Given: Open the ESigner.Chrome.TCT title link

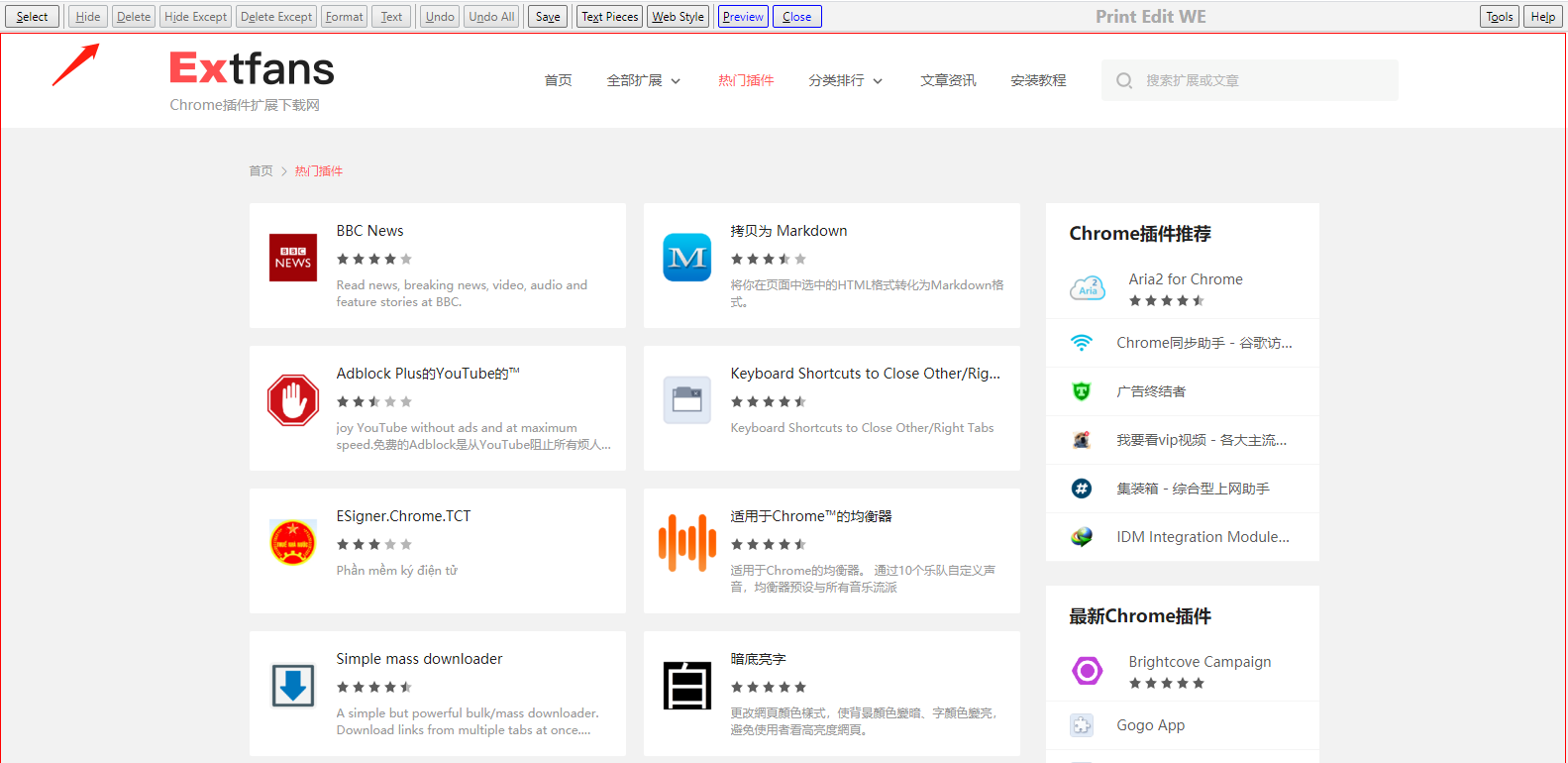Looking at the screenshot, I should (x=403, y=516).
